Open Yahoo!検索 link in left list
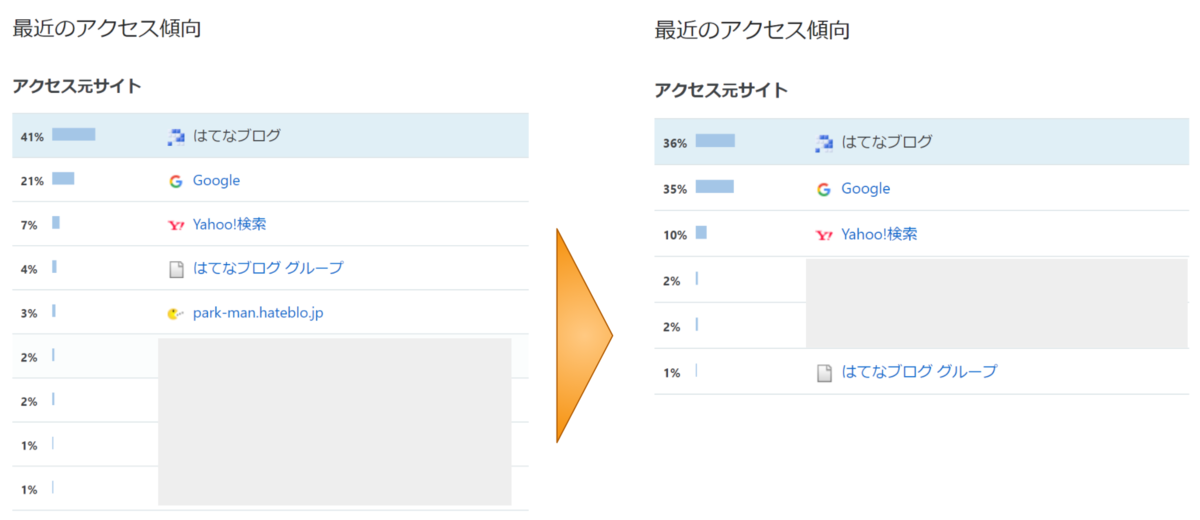The height and width of the screenshot is (520, 1200). [x=229, y=225]
